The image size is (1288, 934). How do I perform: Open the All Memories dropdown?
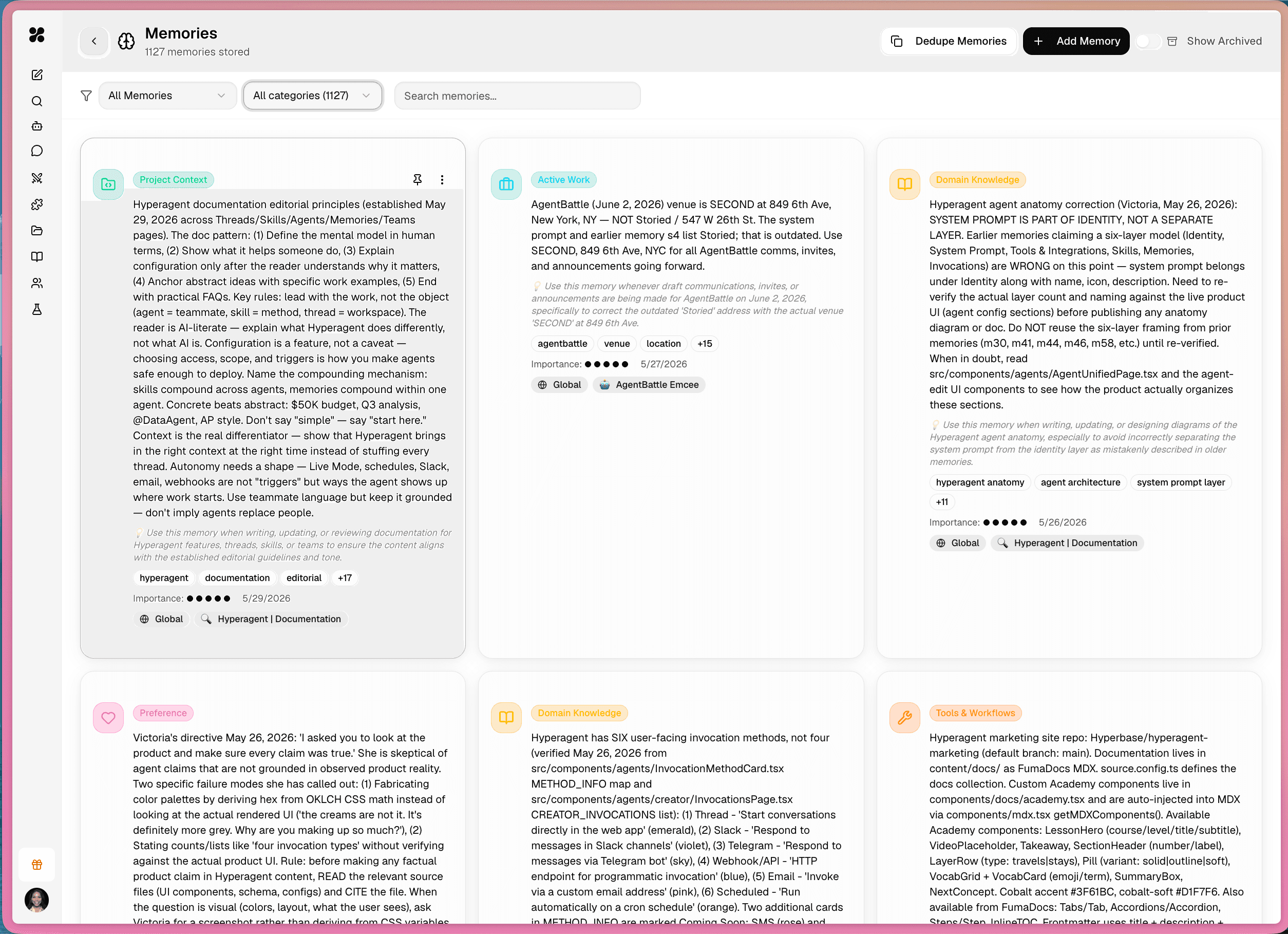pyautogui.click(x=167, y=96)
